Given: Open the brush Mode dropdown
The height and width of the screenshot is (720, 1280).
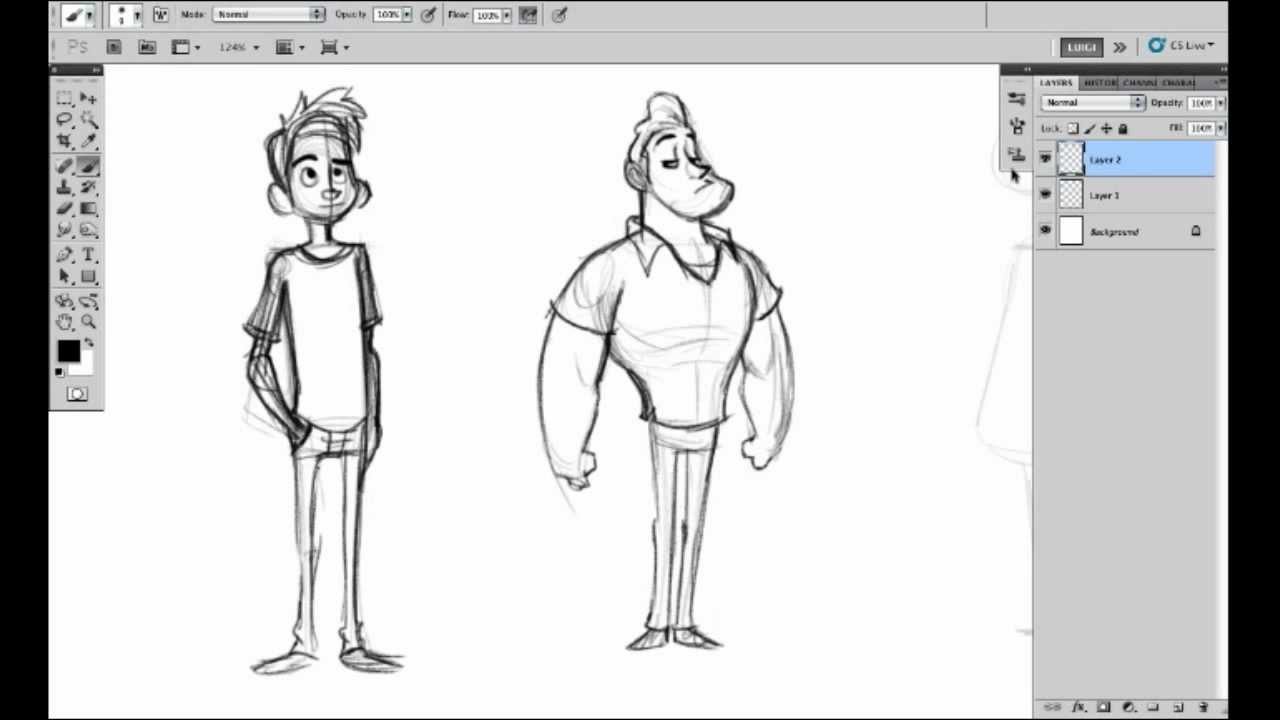Looking at the screenshot, I should (269, 15).
